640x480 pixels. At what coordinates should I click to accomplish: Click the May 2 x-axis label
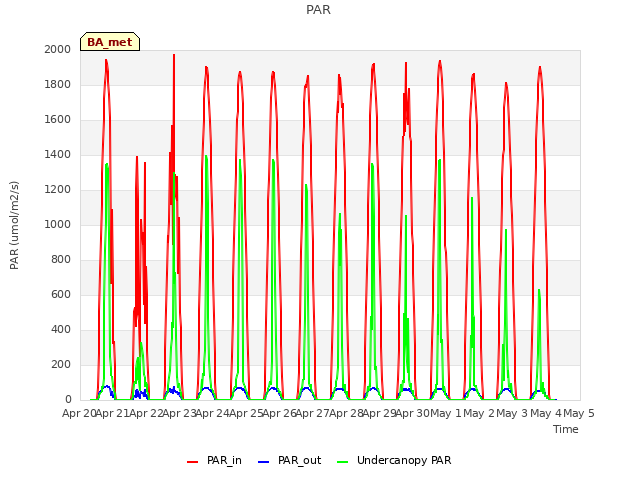point(479,413)
